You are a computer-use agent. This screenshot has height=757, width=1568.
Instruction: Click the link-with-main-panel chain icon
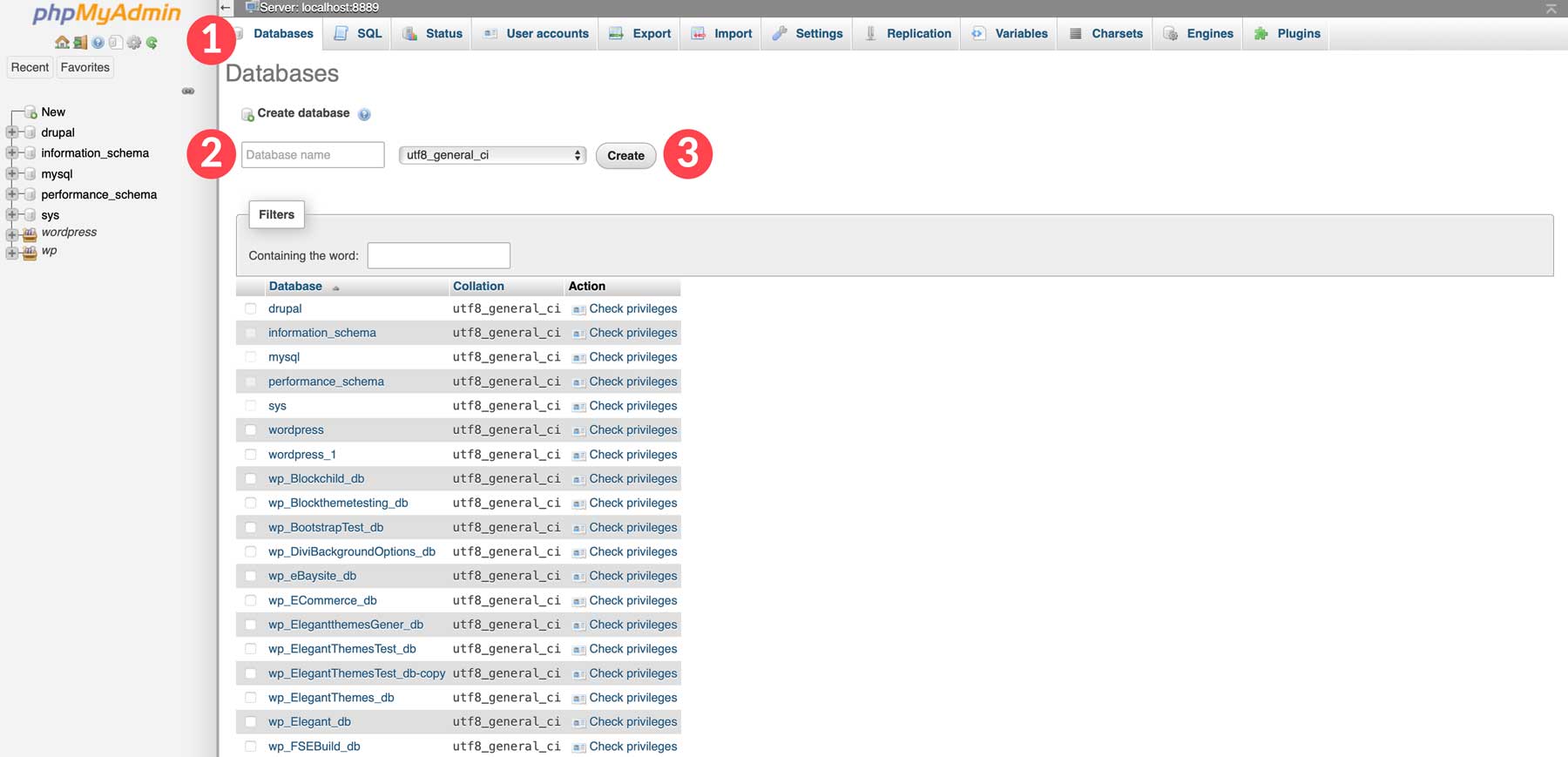click(188, 91)
